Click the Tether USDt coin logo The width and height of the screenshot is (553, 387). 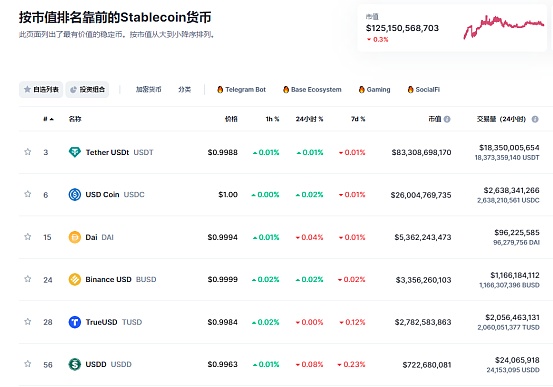coord(74,152)
